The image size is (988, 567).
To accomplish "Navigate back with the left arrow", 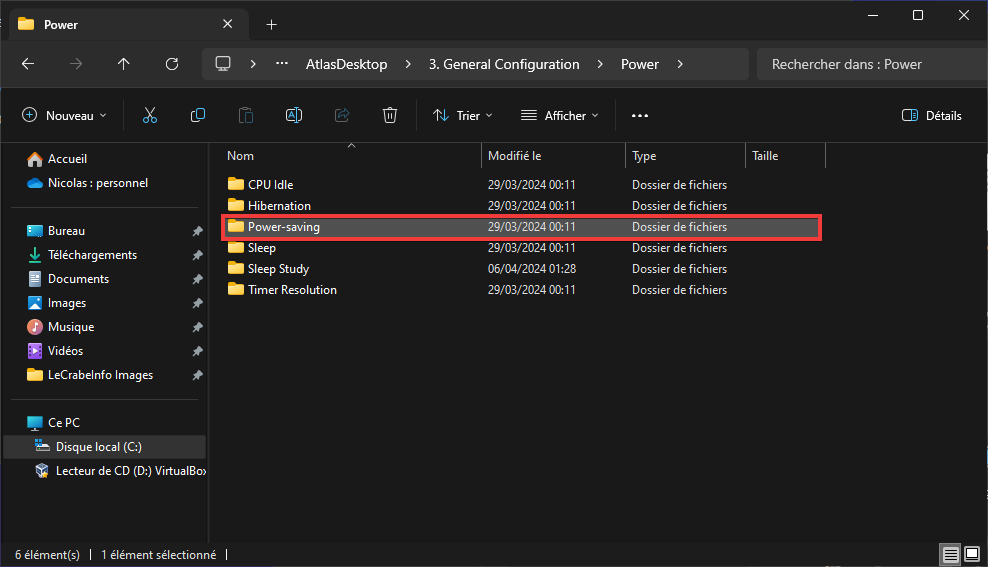I will [x=28, y=64].
